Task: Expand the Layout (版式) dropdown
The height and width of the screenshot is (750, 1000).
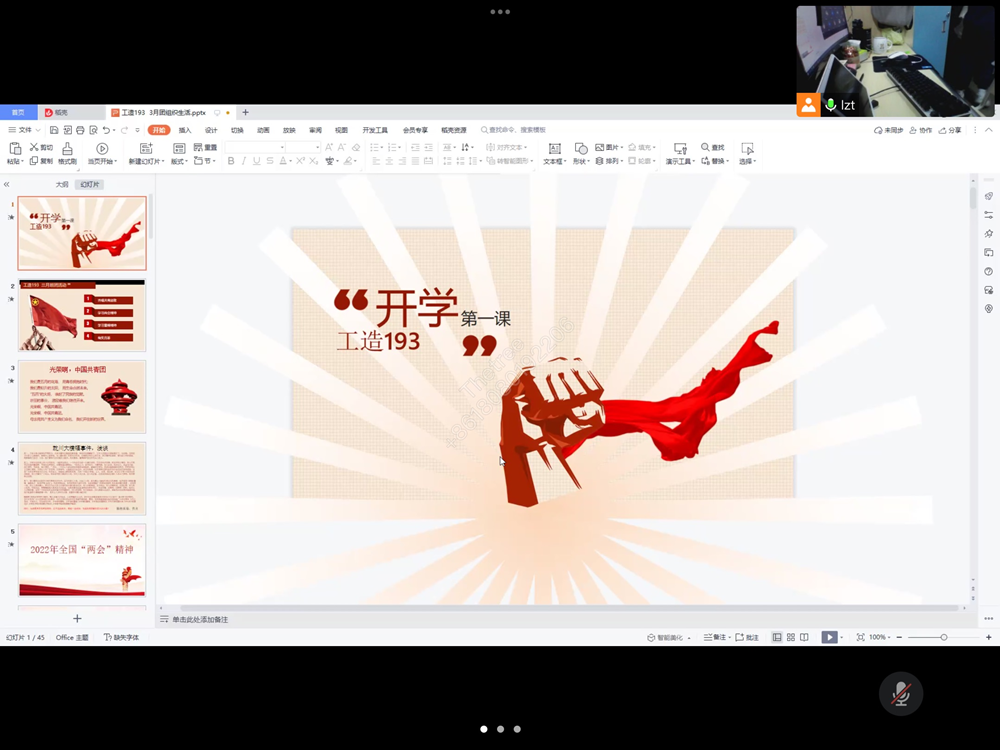Action: pos(179,161)
